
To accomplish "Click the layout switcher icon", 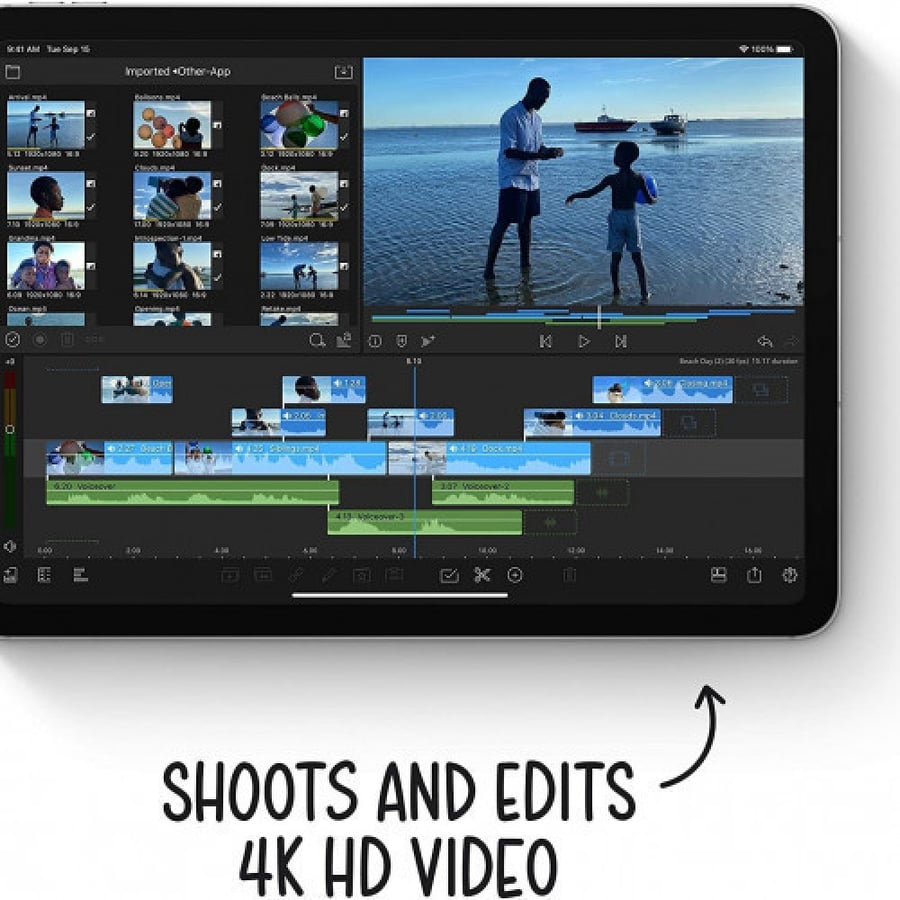I will [x=719, y=575].
